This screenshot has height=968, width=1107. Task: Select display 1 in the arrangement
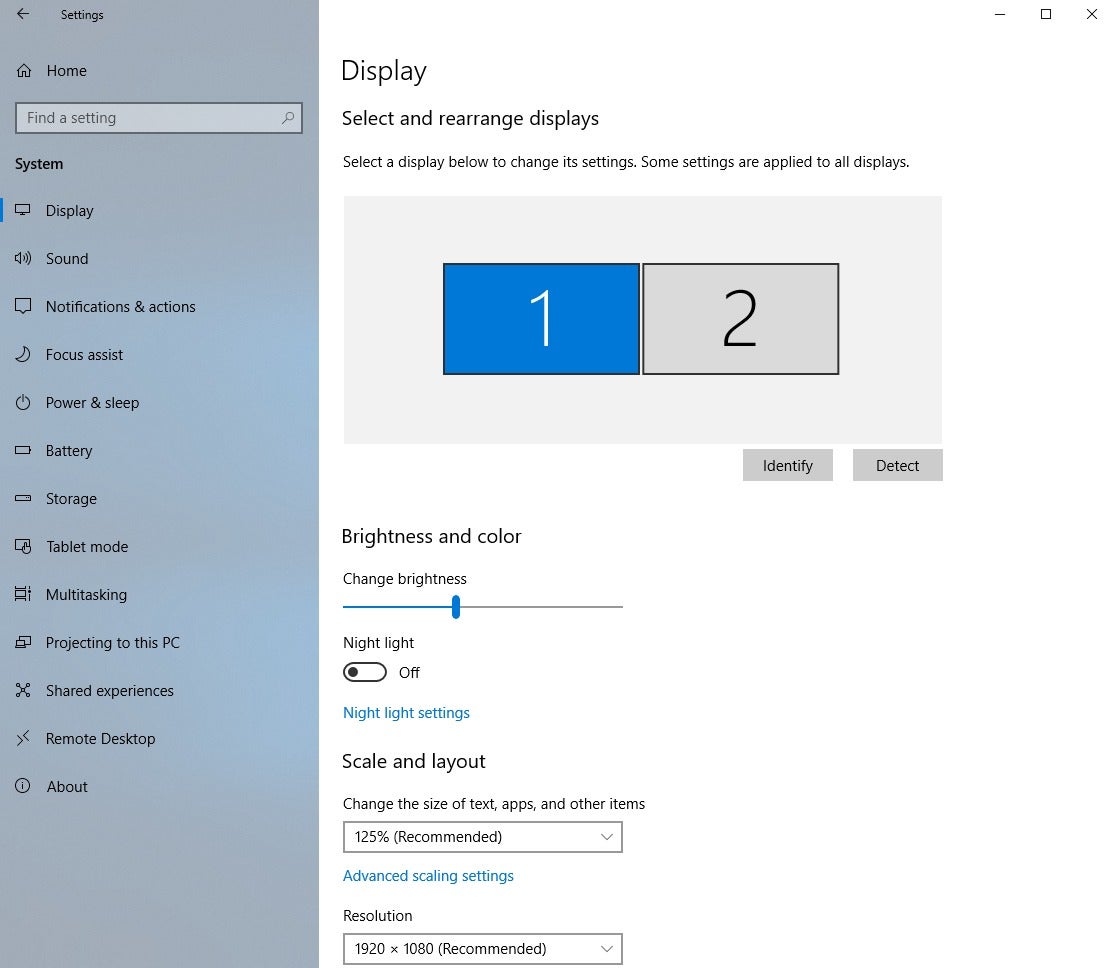[541, 319]
